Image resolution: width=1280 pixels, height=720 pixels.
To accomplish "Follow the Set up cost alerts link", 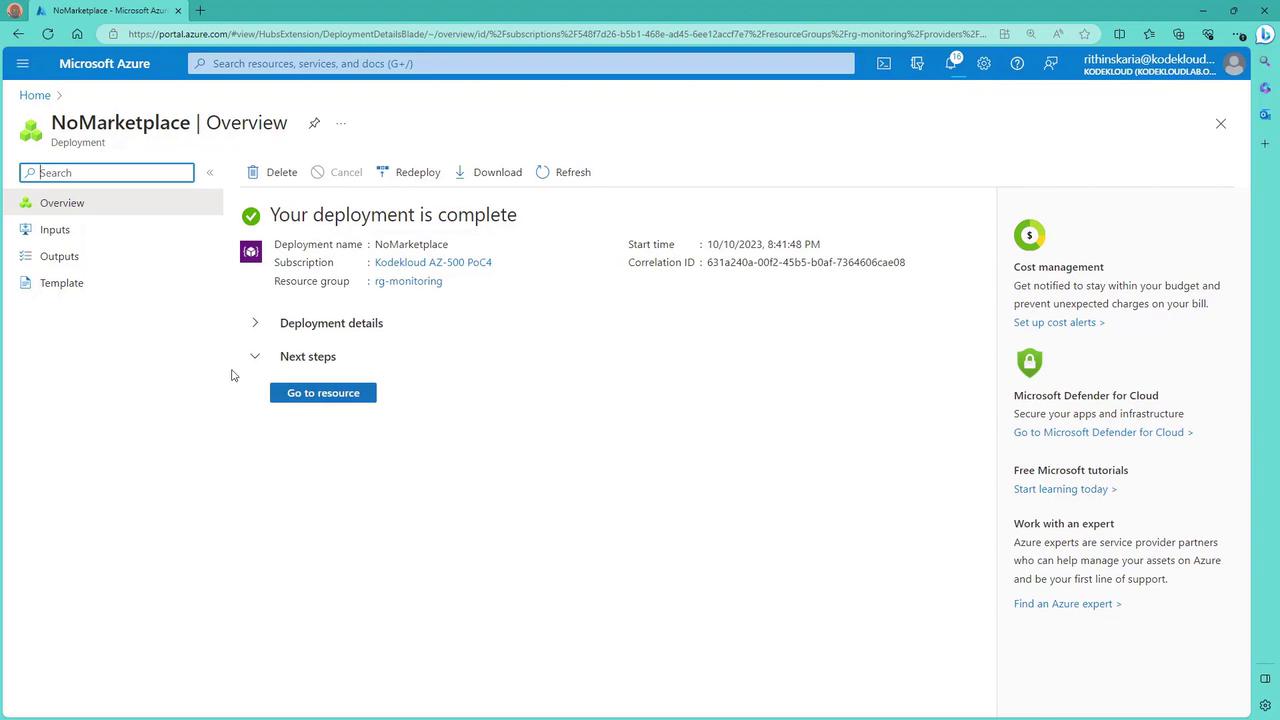I will [1059, 322].
